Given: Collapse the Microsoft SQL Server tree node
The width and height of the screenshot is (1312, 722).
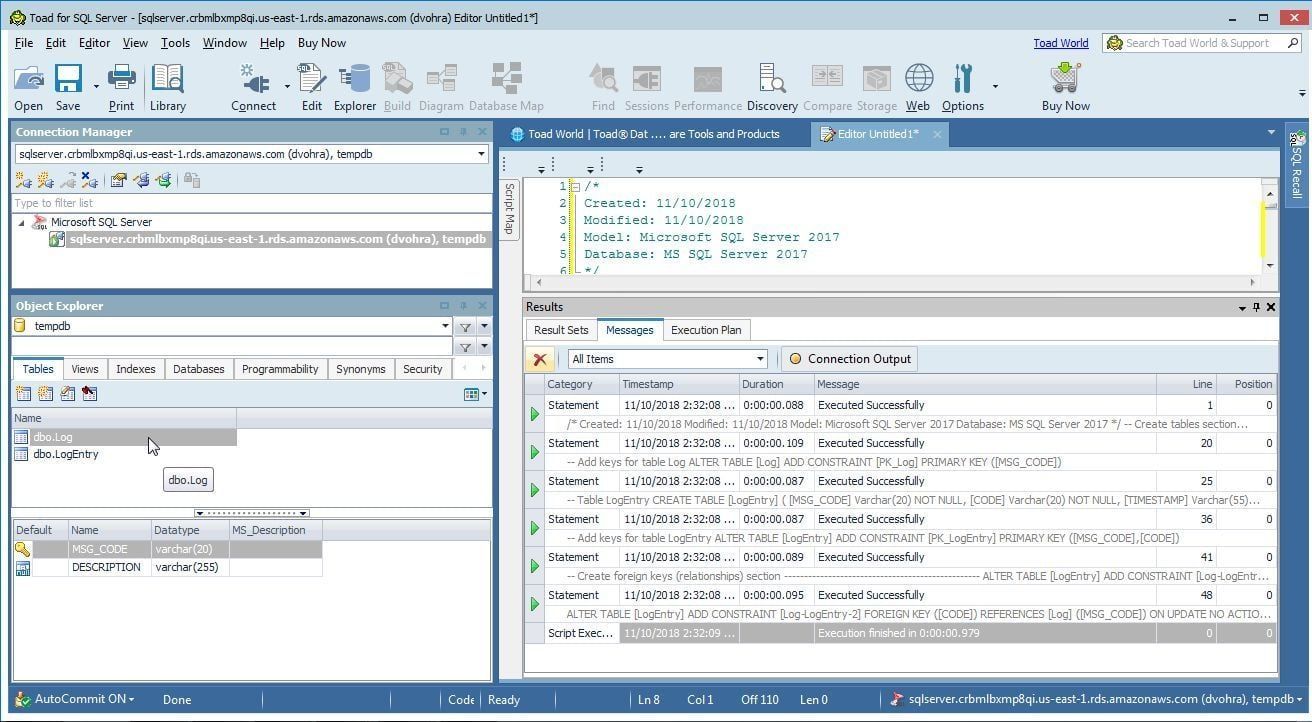Looking at the screenshot, I should point(21,223).
